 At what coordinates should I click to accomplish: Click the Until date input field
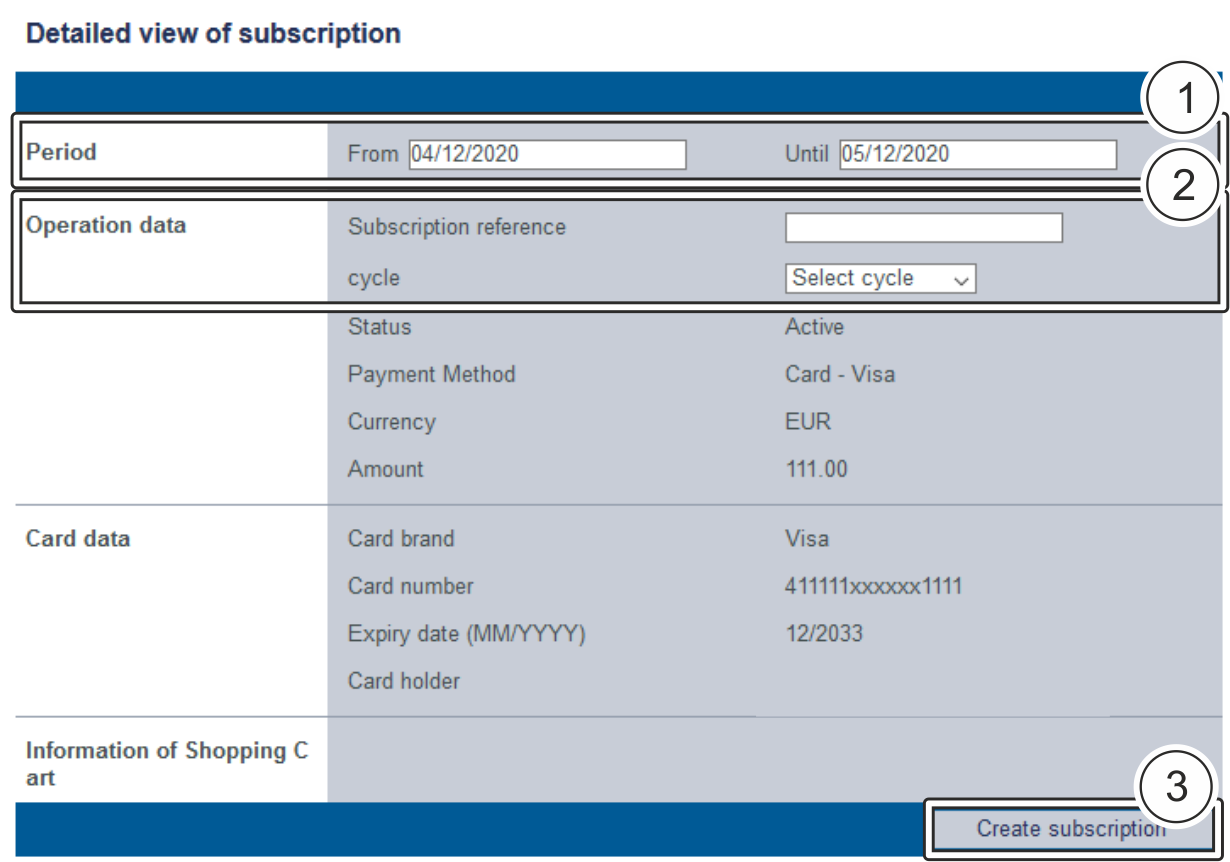point(977,154)
